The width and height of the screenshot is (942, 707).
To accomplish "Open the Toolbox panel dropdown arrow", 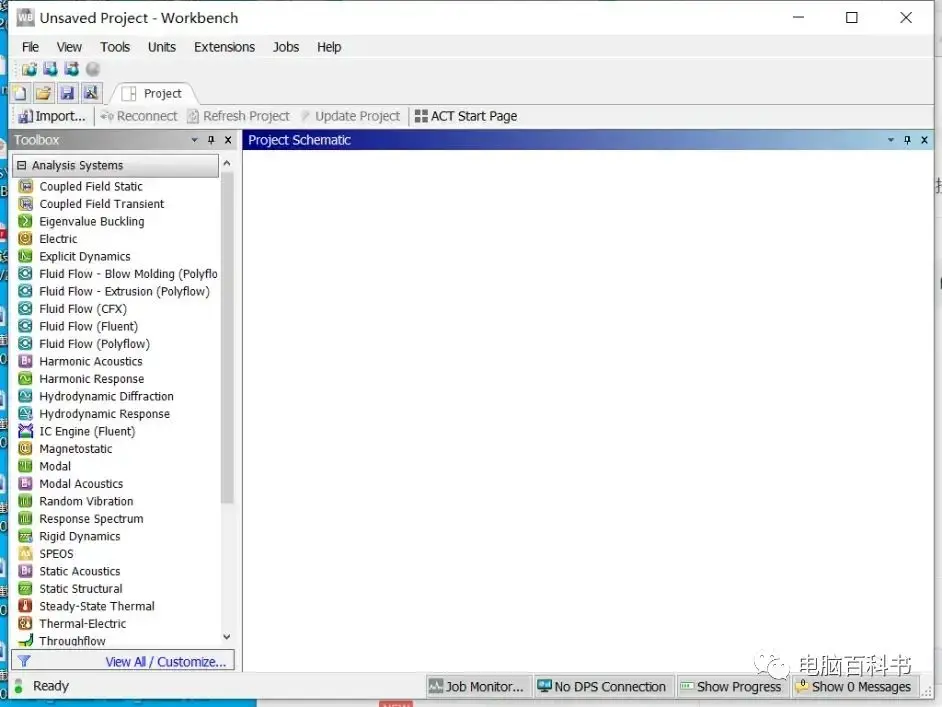I will coord(194,140).
